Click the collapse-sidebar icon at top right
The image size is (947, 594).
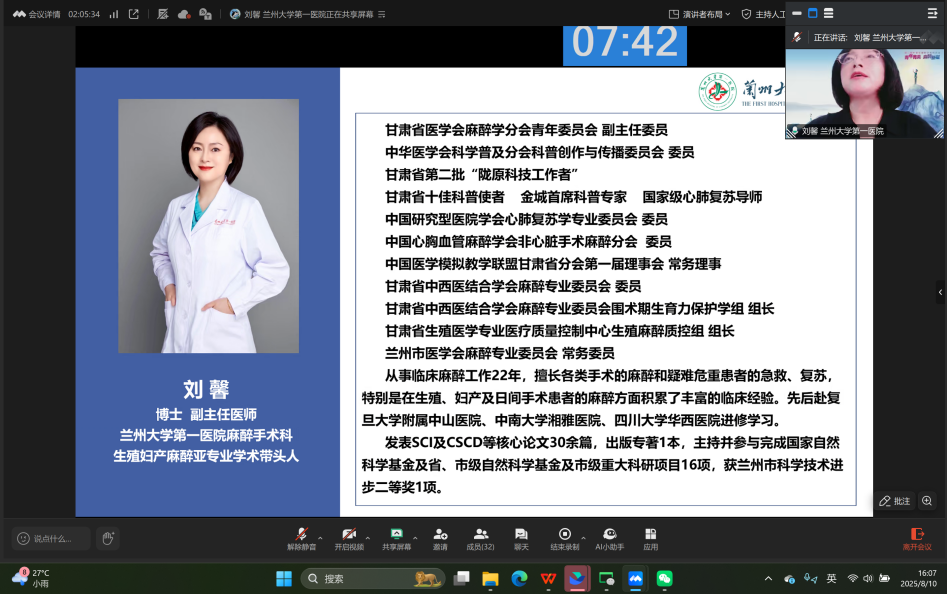[x=933, y=13]
